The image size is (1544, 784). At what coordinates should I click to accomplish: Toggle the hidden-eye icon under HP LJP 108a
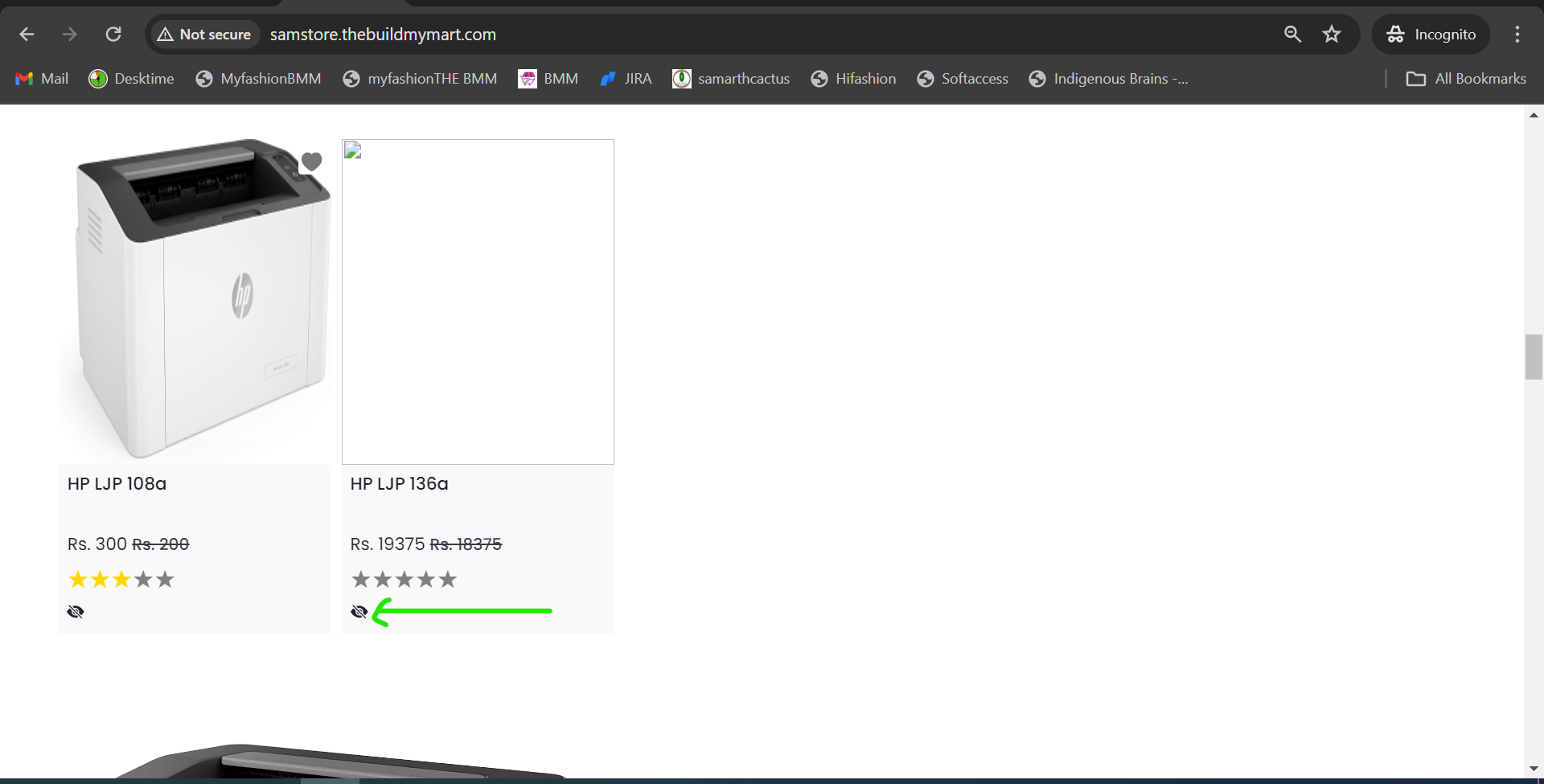click(76, 612)
